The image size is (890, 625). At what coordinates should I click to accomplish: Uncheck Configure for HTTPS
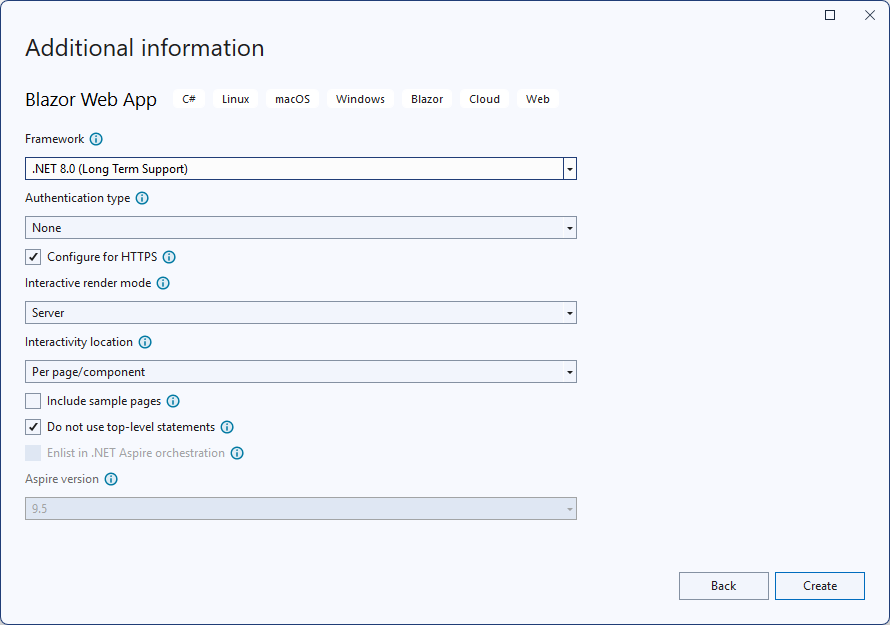33,257
